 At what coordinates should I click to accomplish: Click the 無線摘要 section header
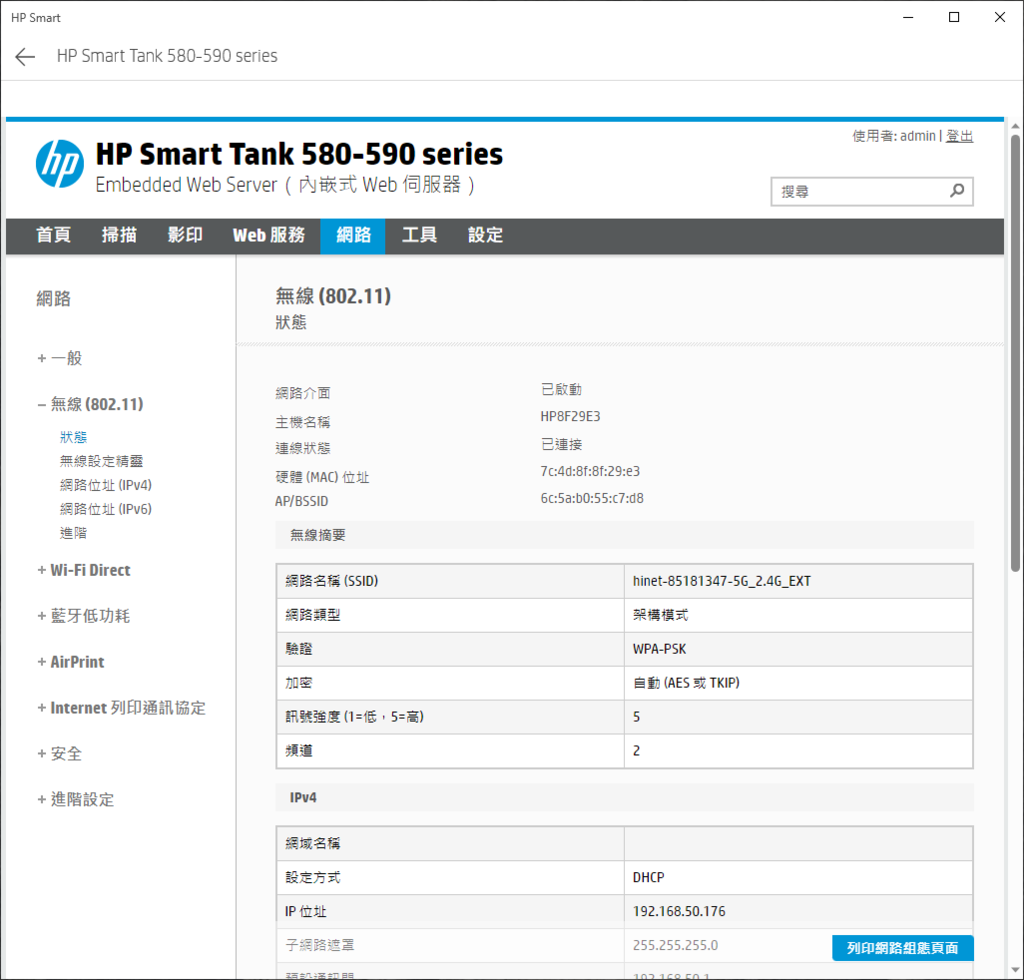(x=624, y=535)
